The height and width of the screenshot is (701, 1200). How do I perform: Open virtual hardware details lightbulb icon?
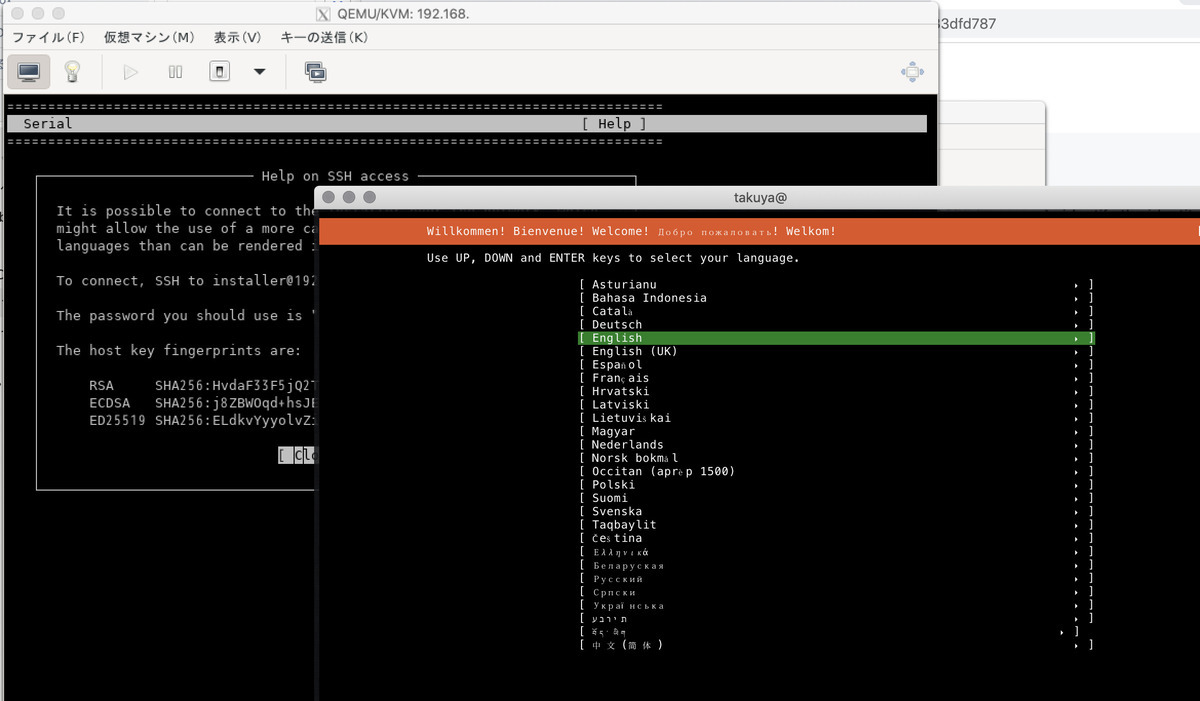pos(72,72)
